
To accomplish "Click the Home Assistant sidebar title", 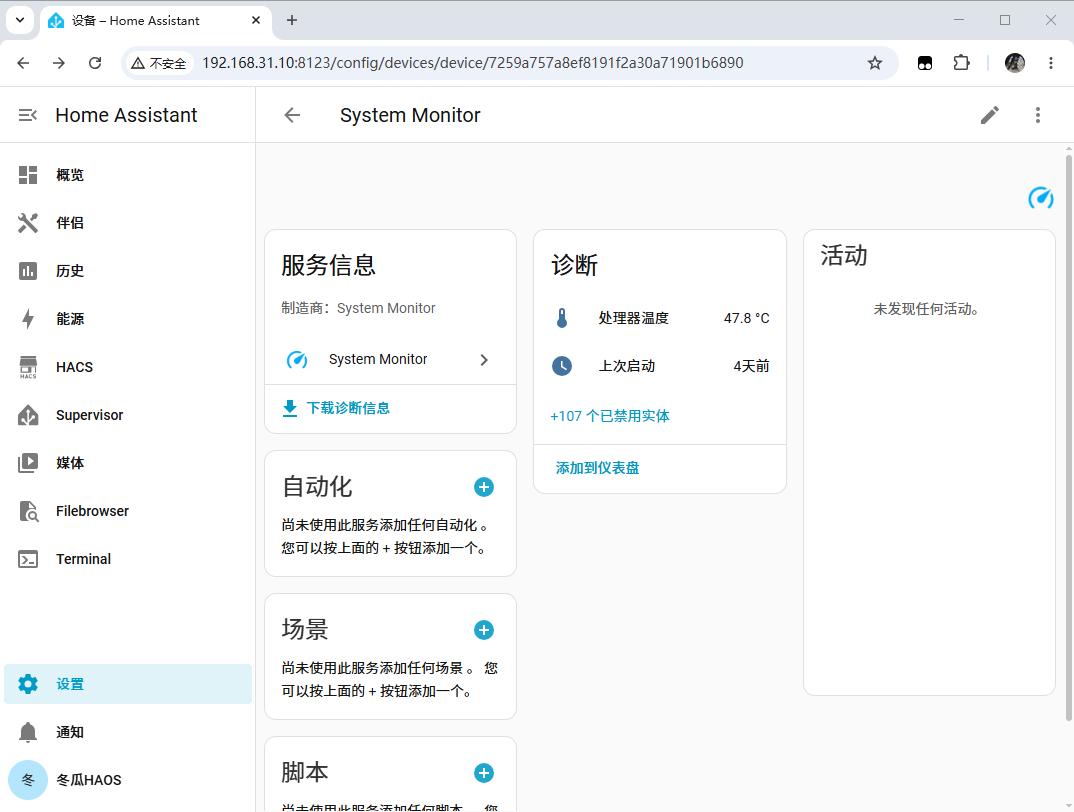I will tap(126, 115).
